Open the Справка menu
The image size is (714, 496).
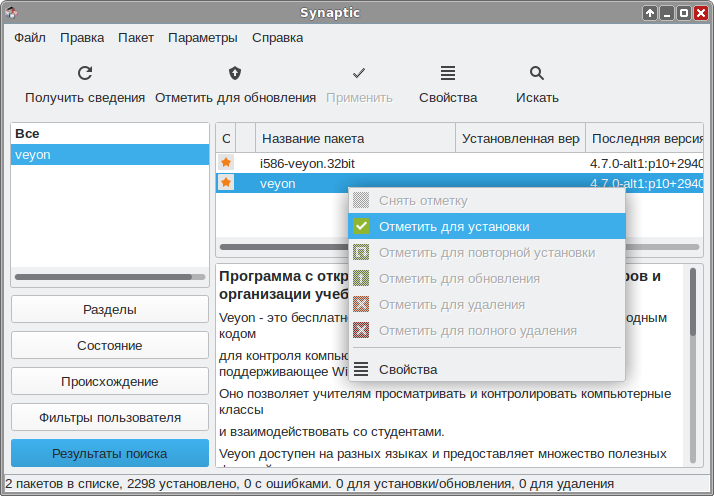[277, 37]
